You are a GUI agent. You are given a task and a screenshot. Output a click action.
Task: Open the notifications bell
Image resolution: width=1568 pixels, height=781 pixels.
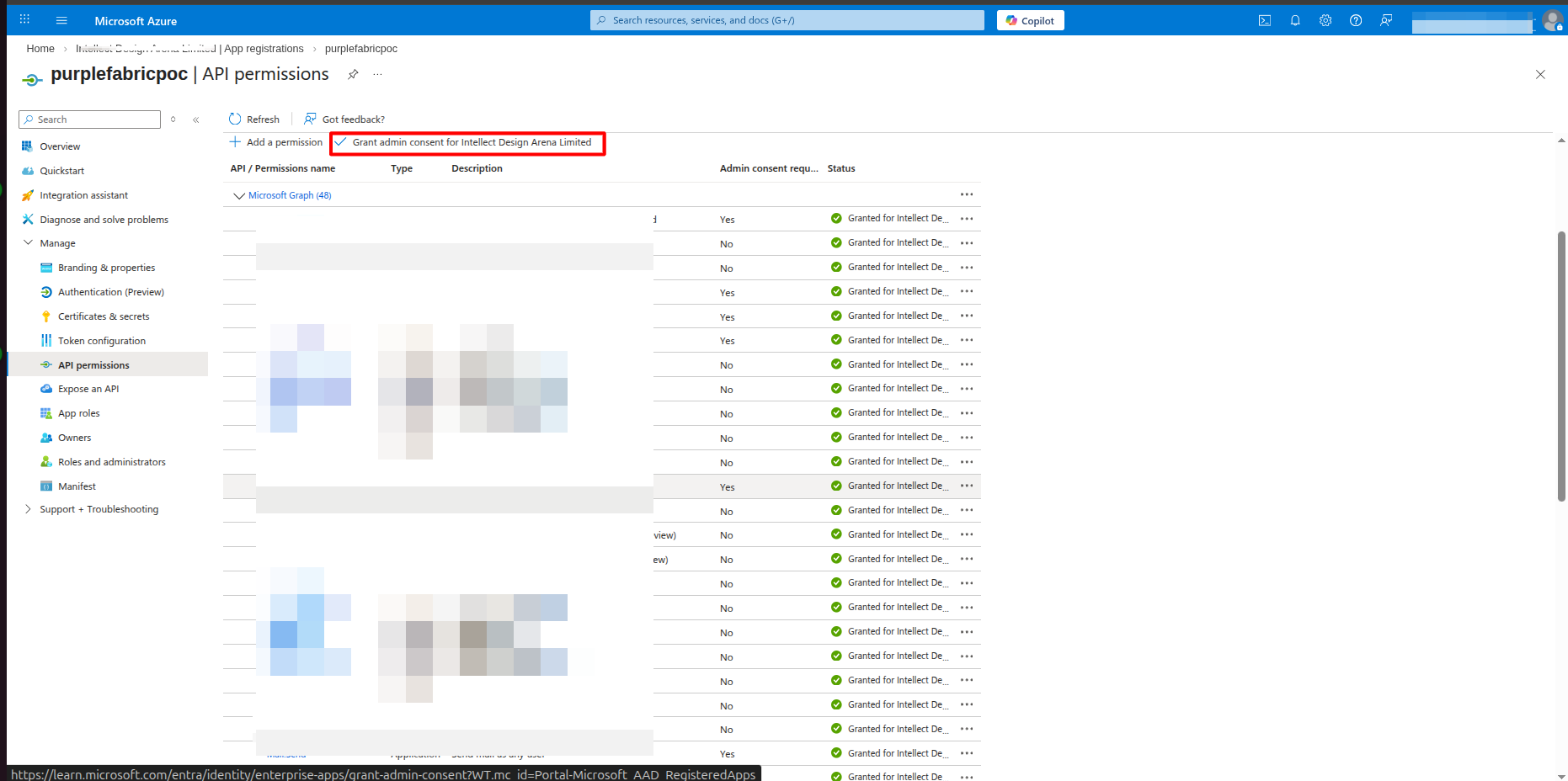tap(1295, 20)
